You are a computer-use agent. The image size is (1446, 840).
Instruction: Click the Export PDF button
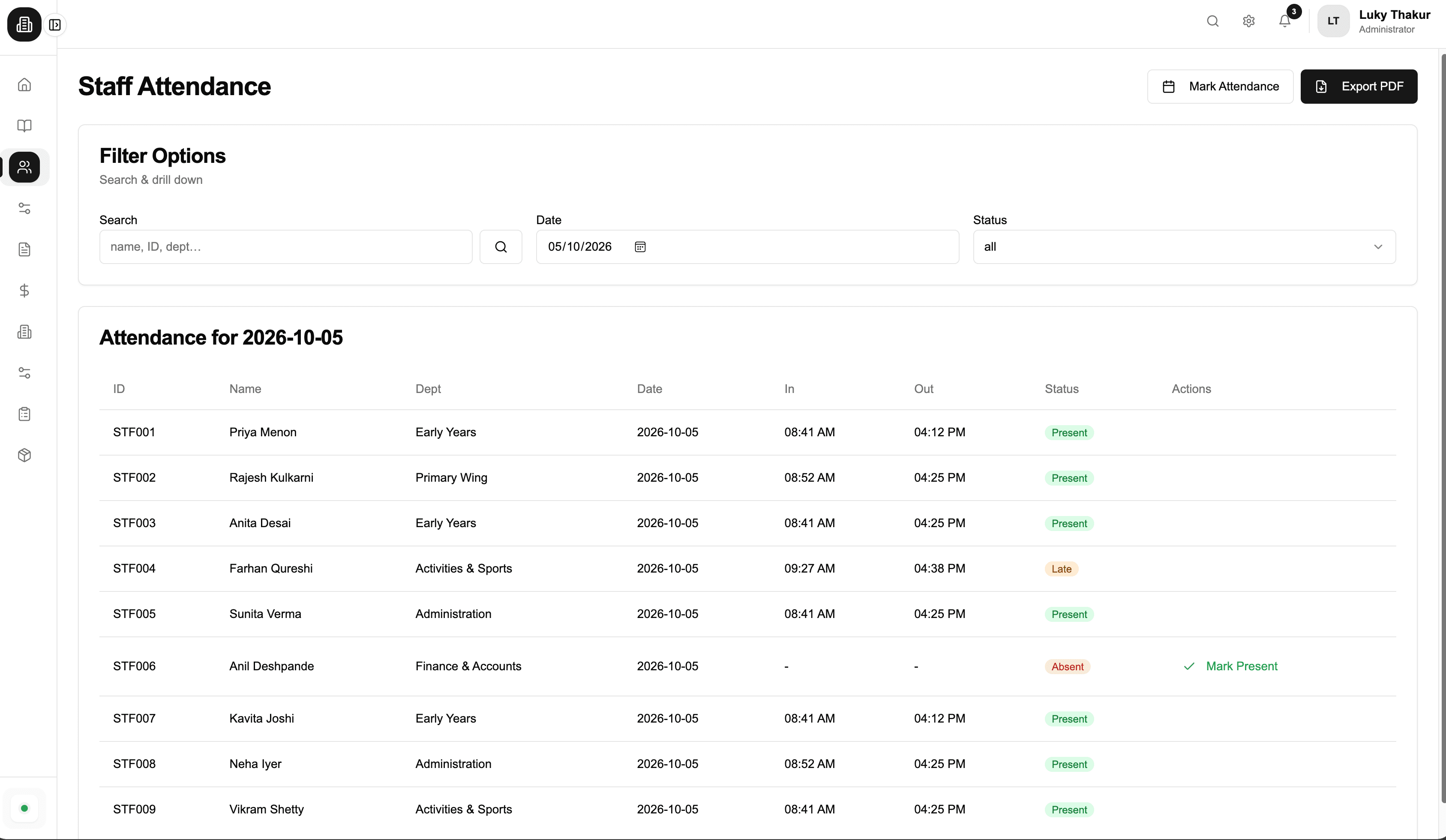tap(1359, 87)
